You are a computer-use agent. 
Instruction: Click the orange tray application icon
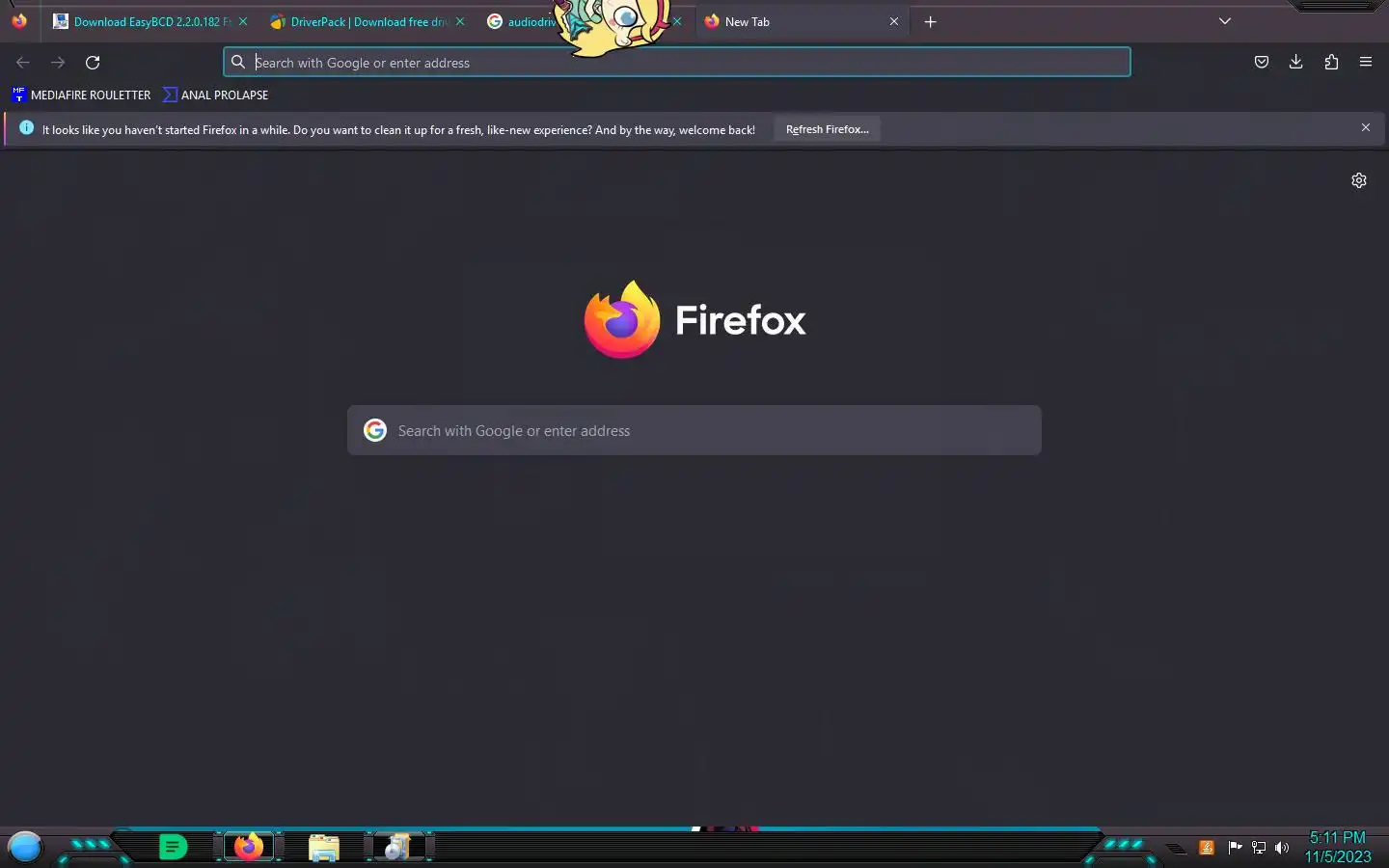(1207, 848)
